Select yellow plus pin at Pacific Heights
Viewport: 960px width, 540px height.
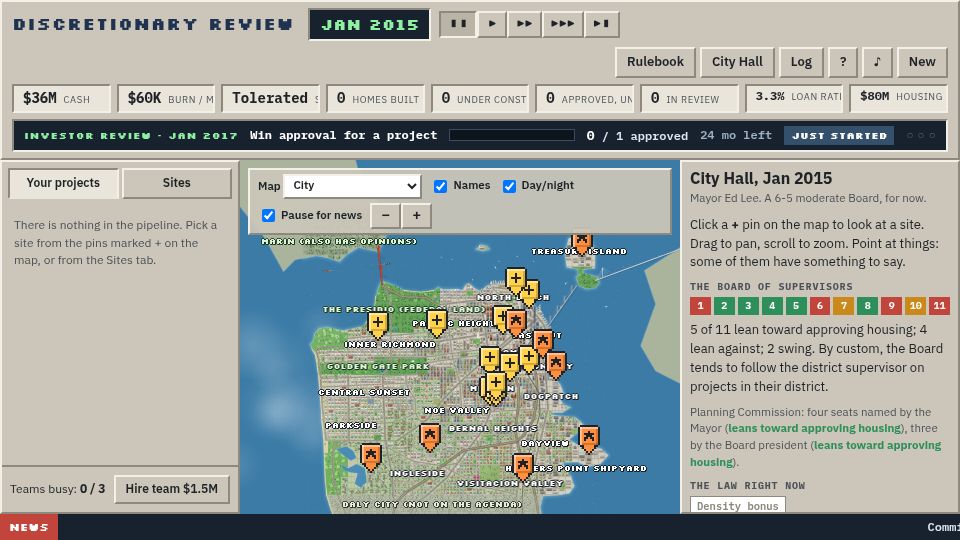437,321
